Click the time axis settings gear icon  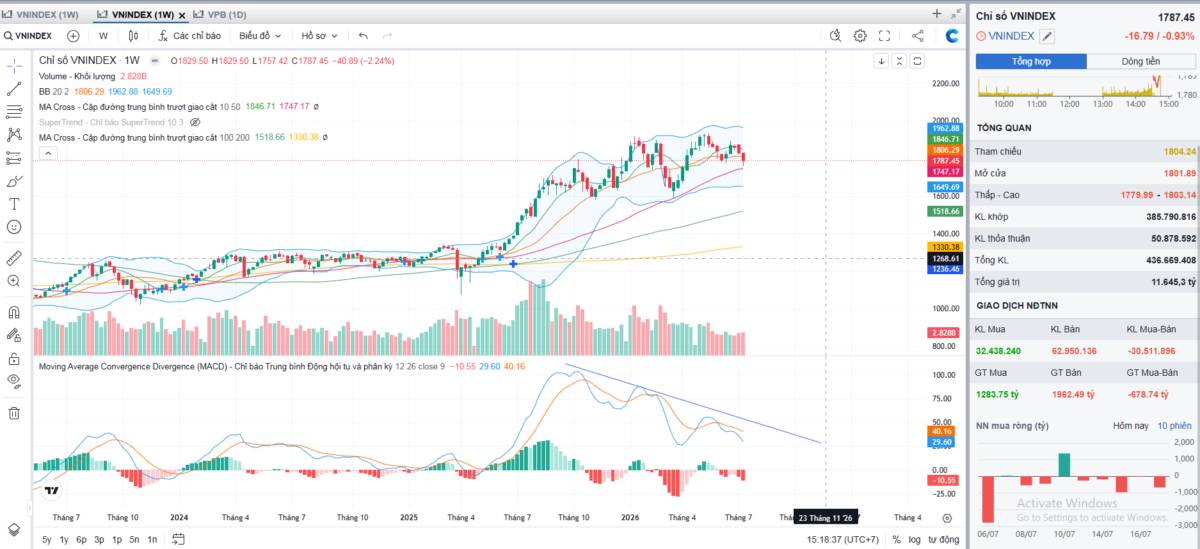pyautogui.click(x=946, y=517)
